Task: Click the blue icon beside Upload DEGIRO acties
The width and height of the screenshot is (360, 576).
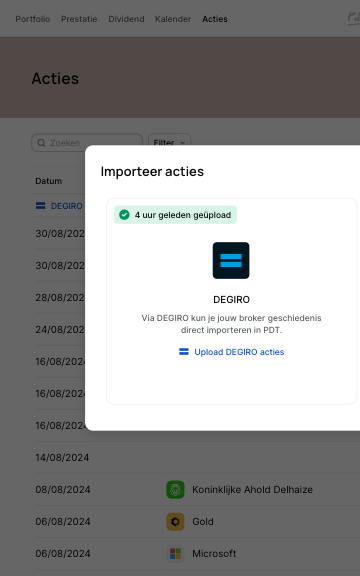Action: pyautogui.click(x=184, y=352)
